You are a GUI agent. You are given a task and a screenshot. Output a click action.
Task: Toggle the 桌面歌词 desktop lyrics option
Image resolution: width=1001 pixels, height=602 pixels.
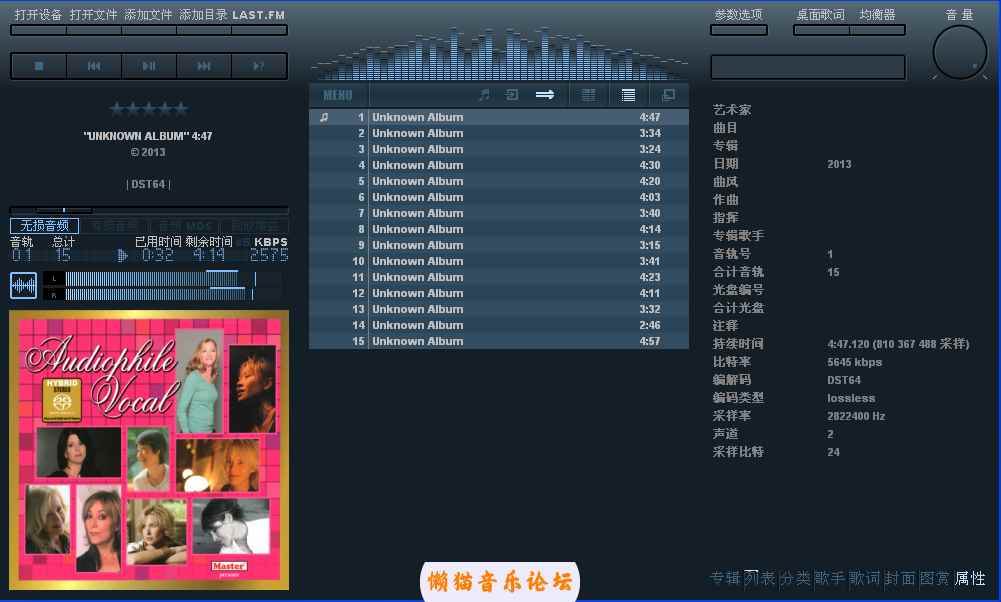point(820,15)
